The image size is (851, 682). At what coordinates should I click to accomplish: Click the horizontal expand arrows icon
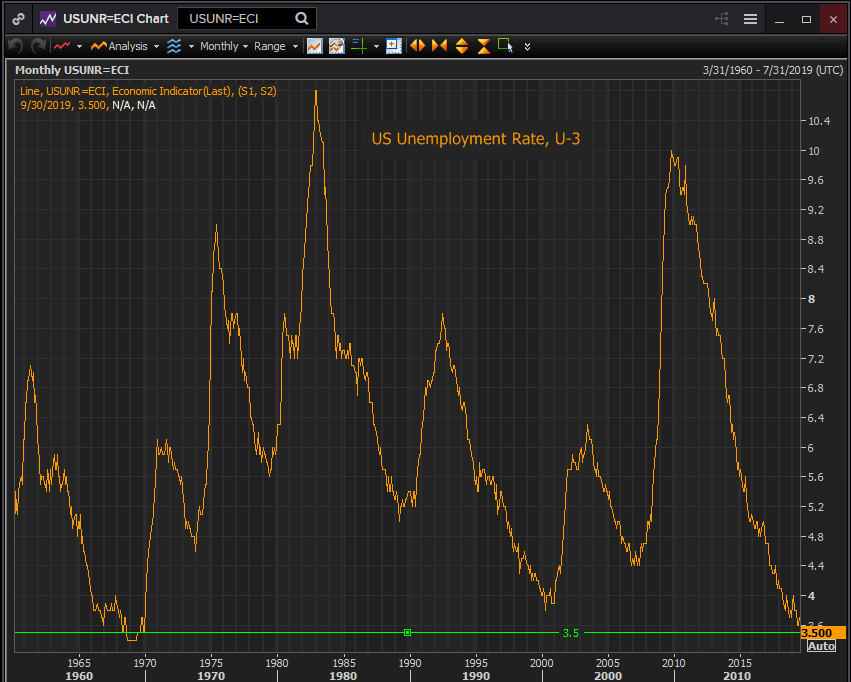coord(417,46)
